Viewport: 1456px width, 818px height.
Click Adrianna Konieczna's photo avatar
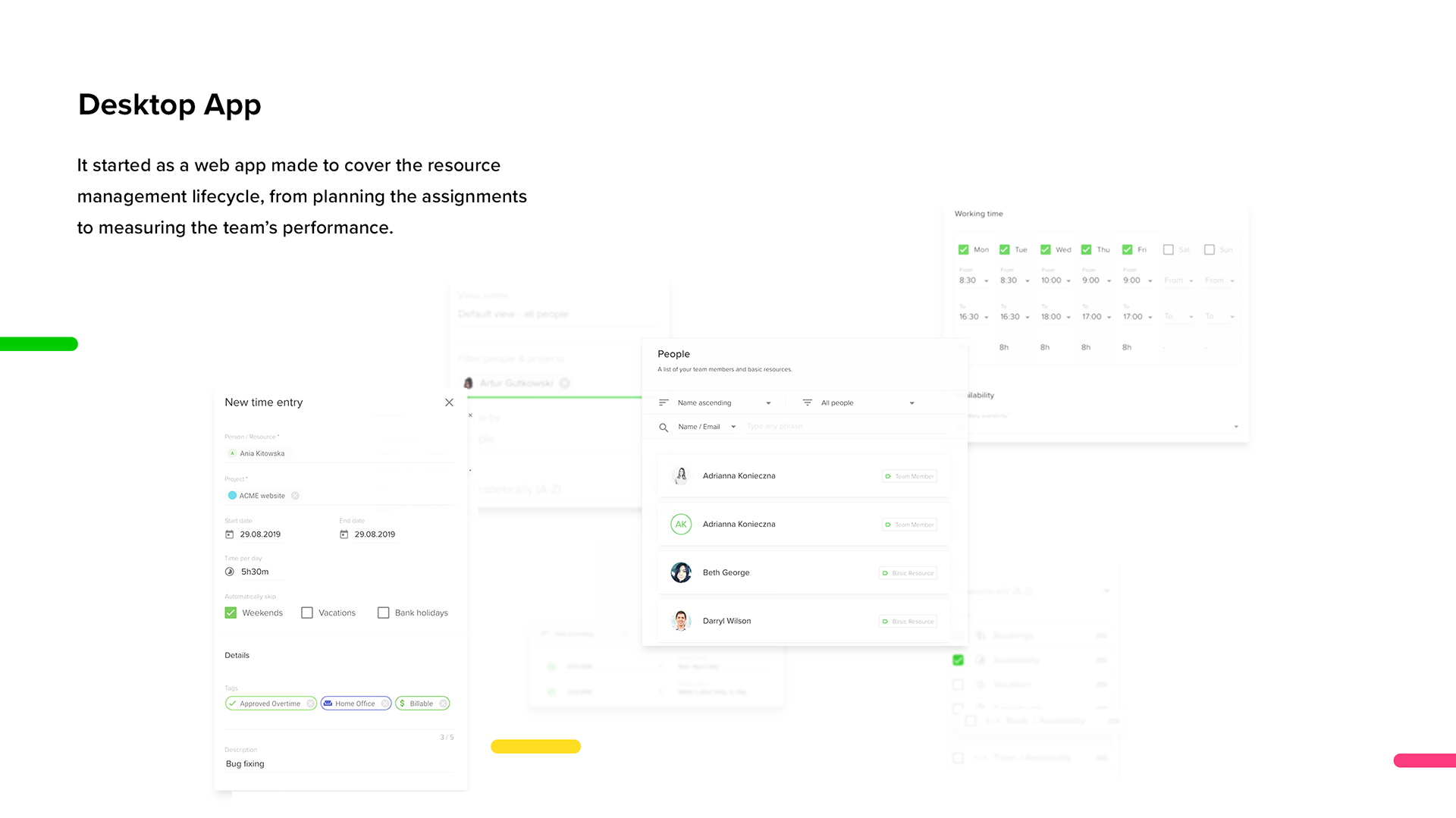(x=681, y=476)
